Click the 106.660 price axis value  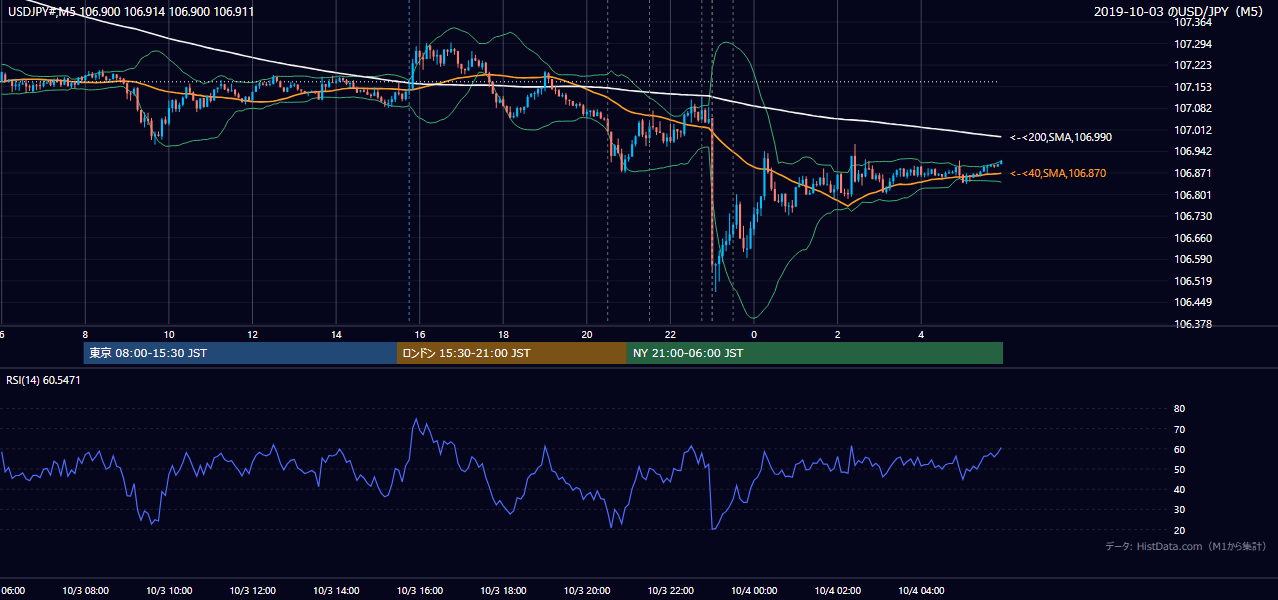coord(1194,238)
